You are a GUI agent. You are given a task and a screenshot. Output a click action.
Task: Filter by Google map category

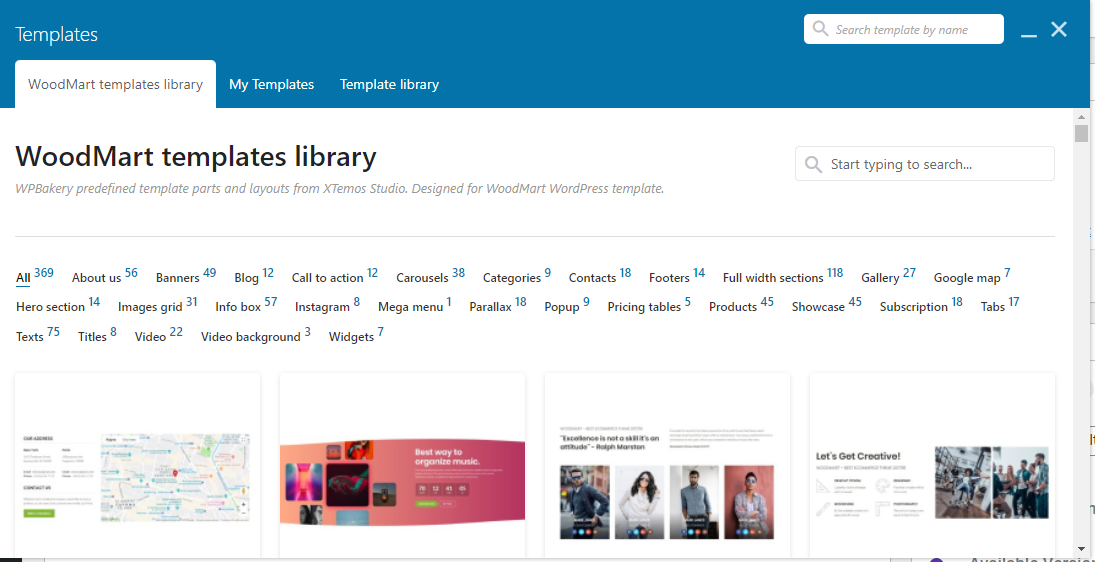[972, 276]
